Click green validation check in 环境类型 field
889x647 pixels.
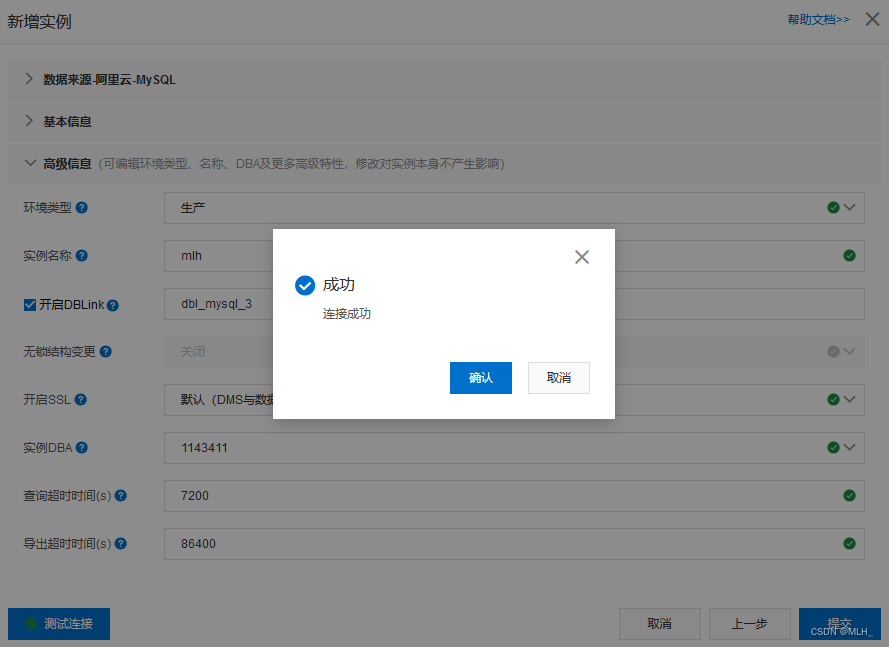833,208
